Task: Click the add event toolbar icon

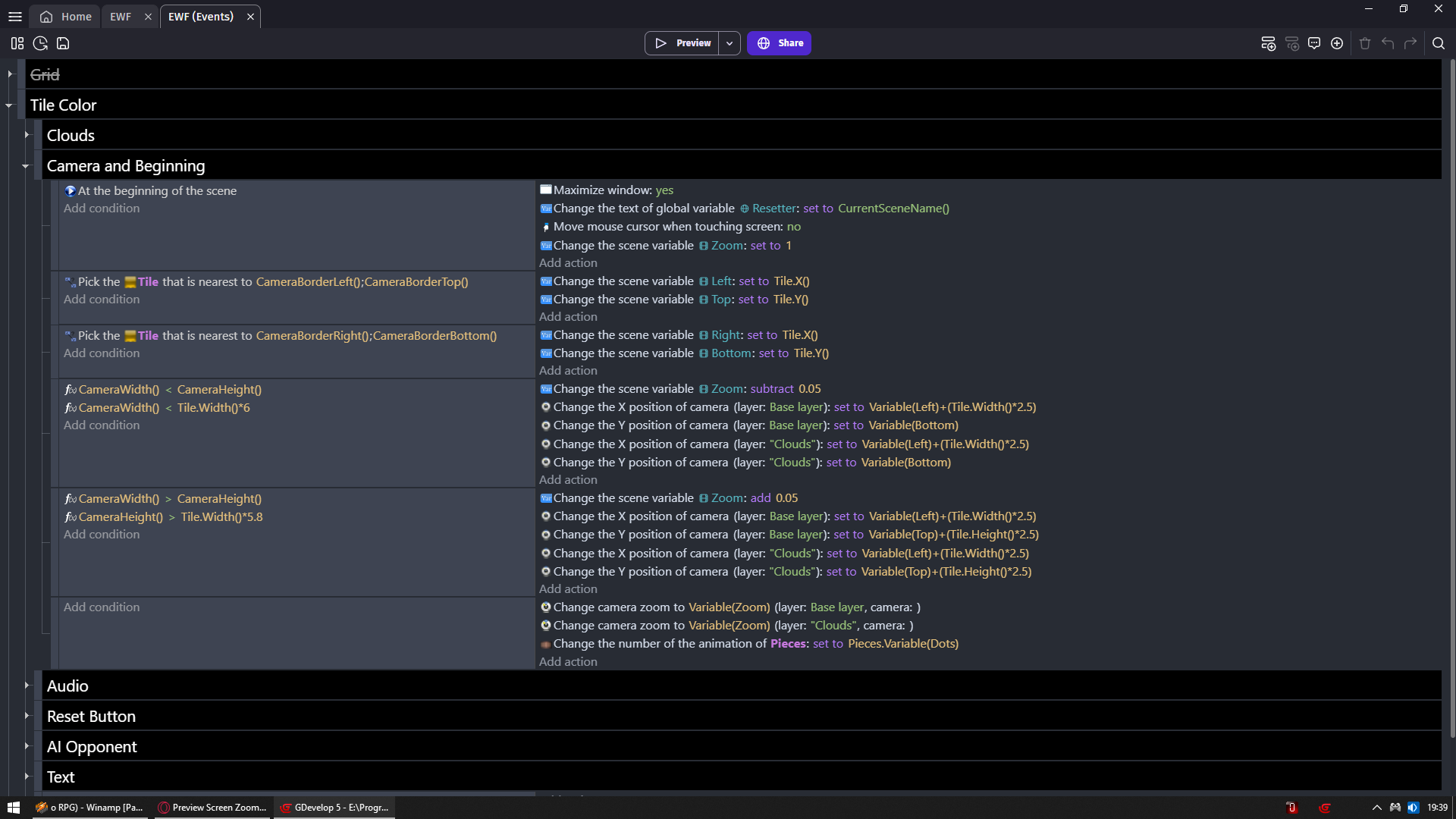Action: click(1268, 43)
